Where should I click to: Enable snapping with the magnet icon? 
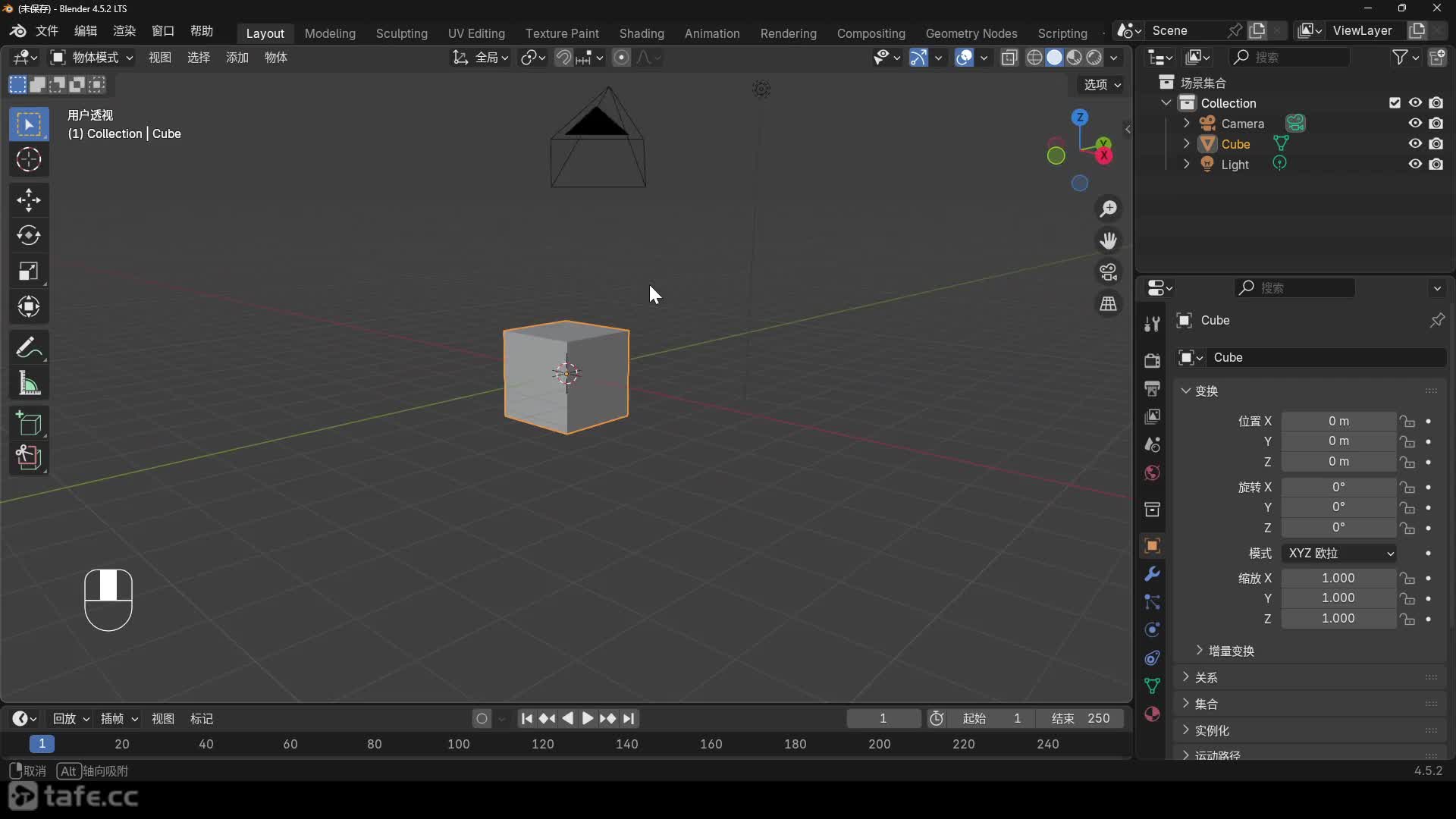coord(564,58)
